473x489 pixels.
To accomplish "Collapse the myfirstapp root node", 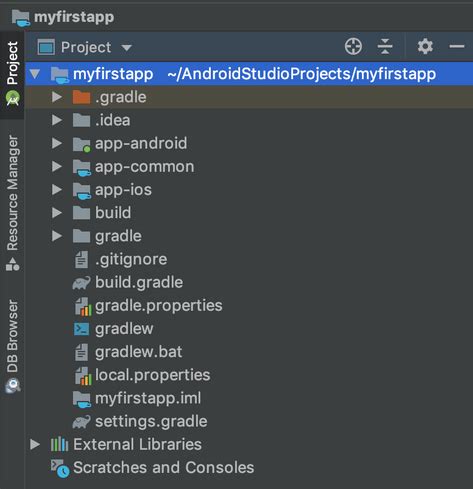I will coord(35,74).
